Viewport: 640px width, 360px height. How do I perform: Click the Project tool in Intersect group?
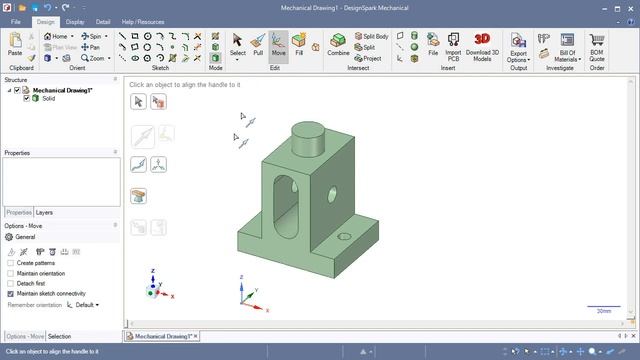(x=368, y=58)
